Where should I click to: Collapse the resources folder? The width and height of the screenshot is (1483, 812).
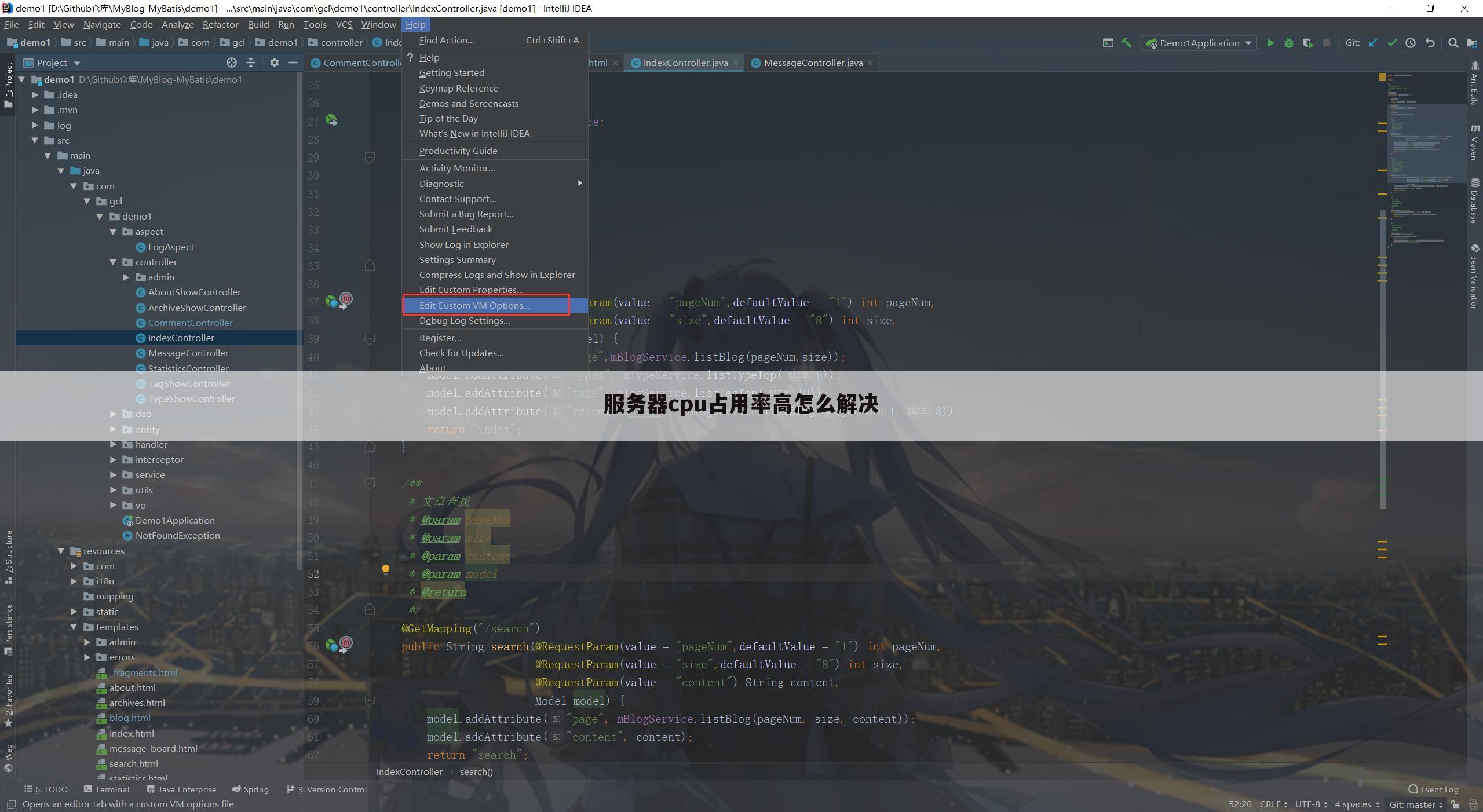click(x=61, y=551)
